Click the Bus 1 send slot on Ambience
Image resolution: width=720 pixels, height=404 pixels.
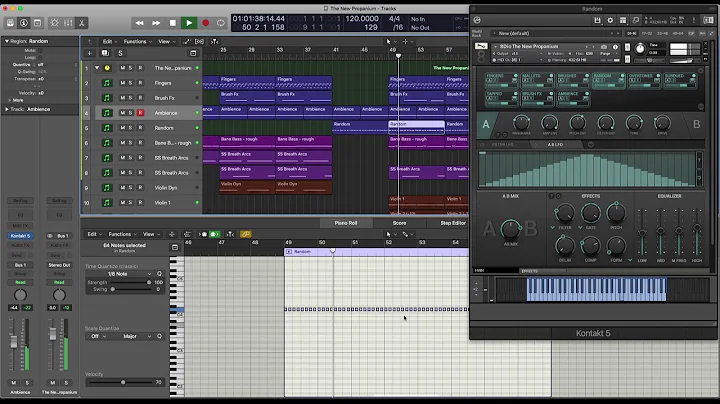tap(20, 265)
